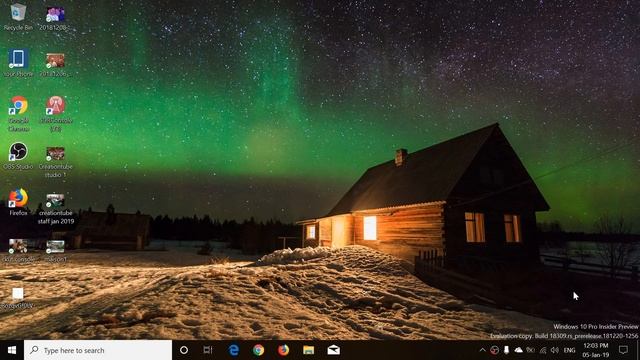
Task: Select the thumbnail beside Your Phone
Action: 55,64
